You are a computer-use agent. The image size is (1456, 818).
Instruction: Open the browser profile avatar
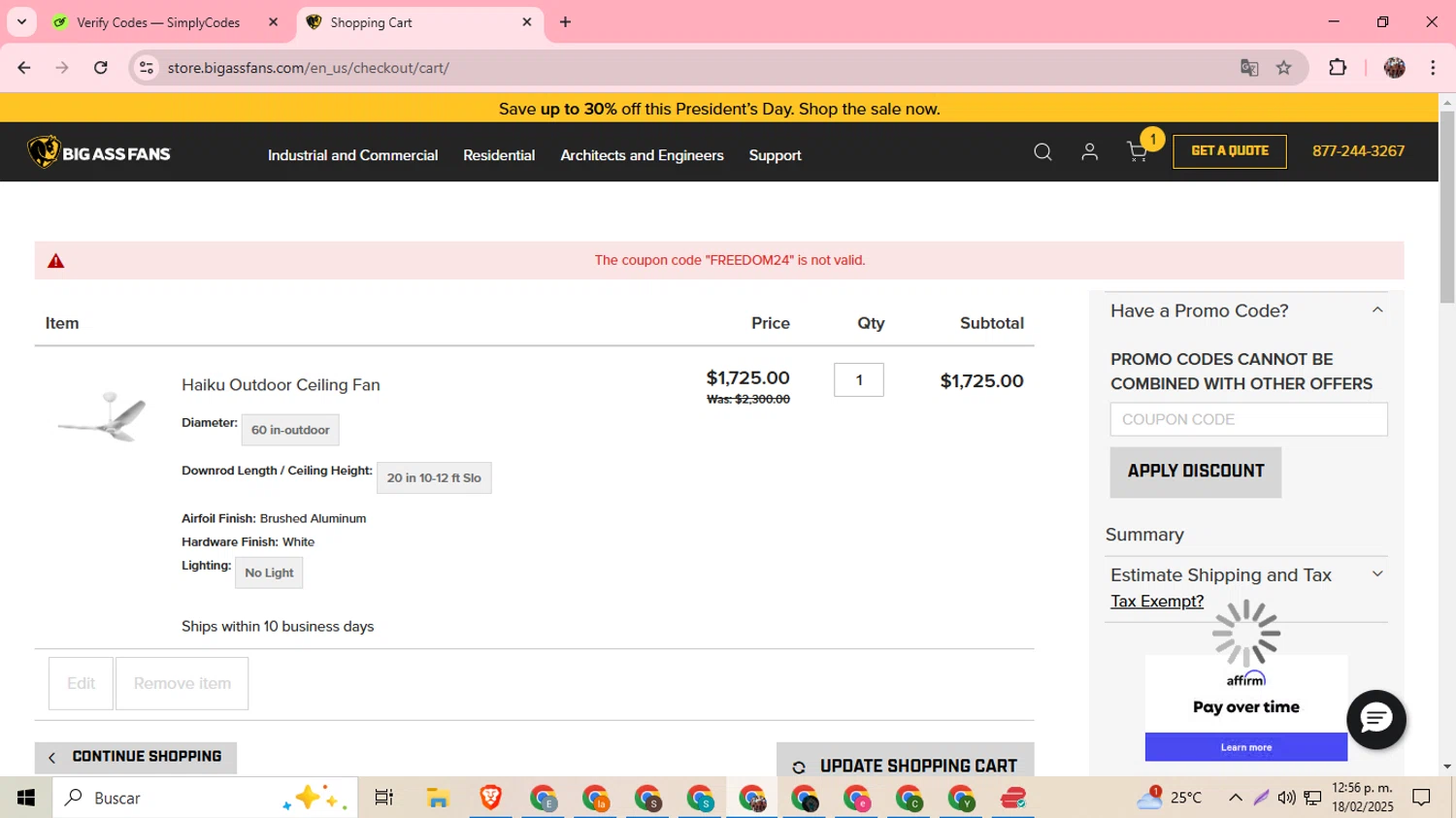[1395, 68]
